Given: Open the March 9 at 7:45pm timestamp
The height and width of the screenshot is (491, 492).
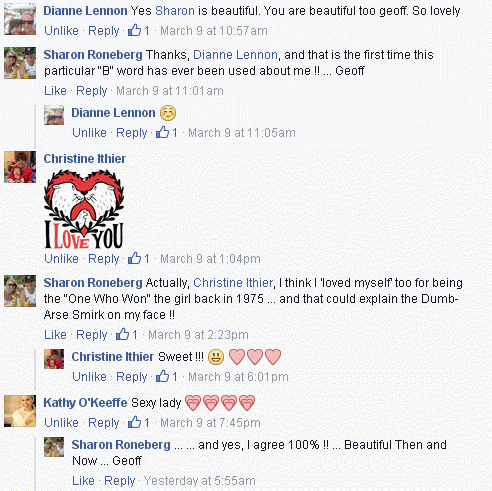Looking at the screenshot, I should point(210,423).
